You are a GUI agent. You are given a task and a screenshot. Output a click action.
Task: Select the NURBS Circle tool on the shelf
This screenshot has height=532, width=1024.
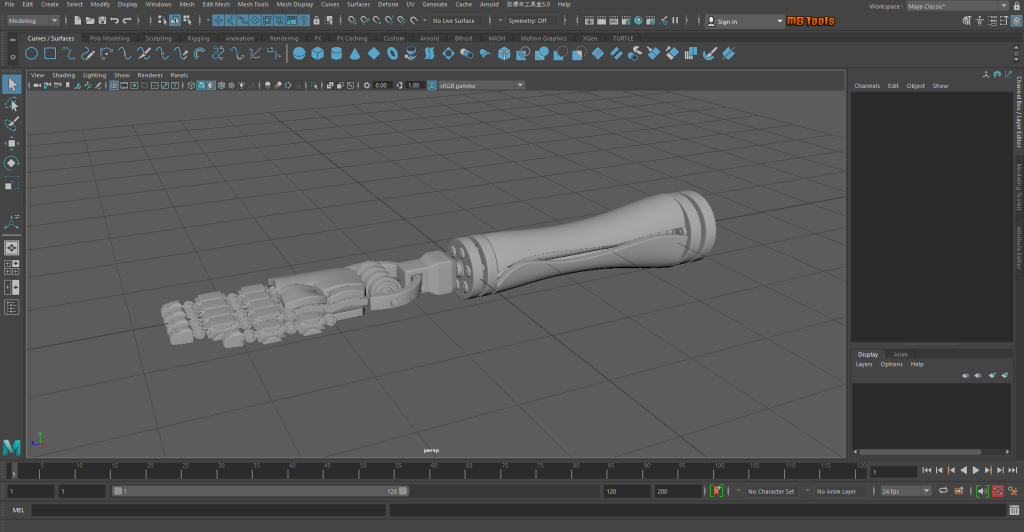(x=31, y=54)
